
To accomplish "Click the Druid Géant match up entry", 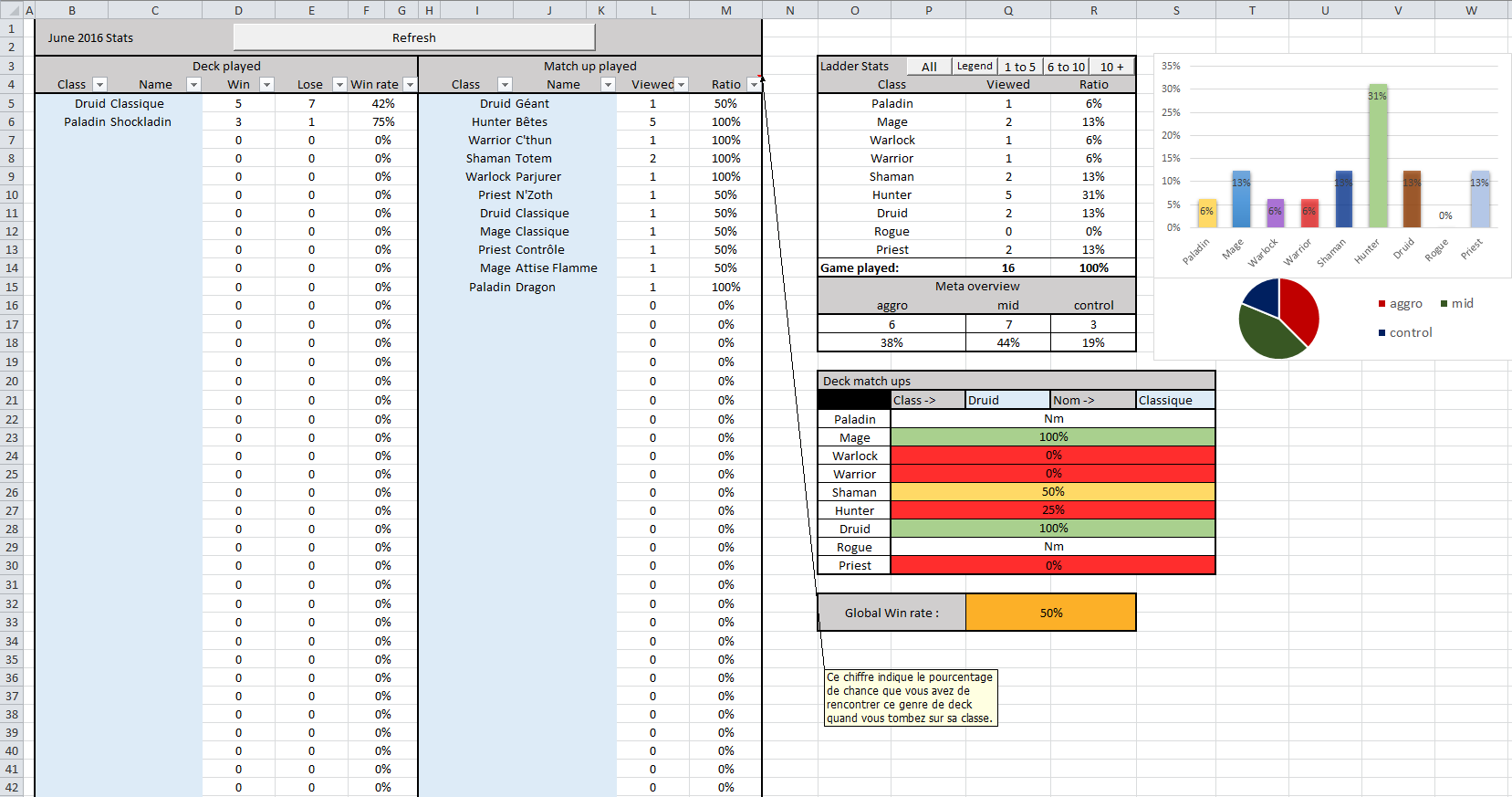I will pyautogui.click(x=515, y=103).
